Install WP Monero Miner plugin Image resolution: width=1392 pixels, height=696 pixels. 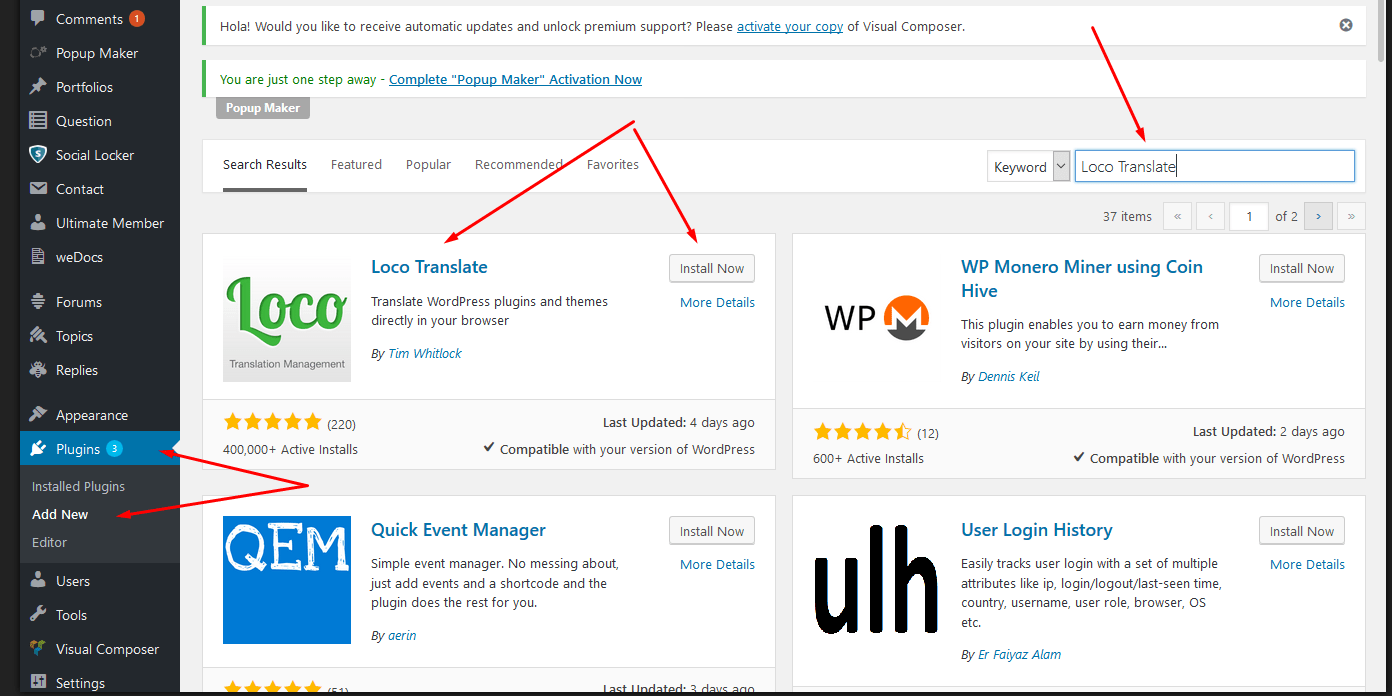(1302, 268)
